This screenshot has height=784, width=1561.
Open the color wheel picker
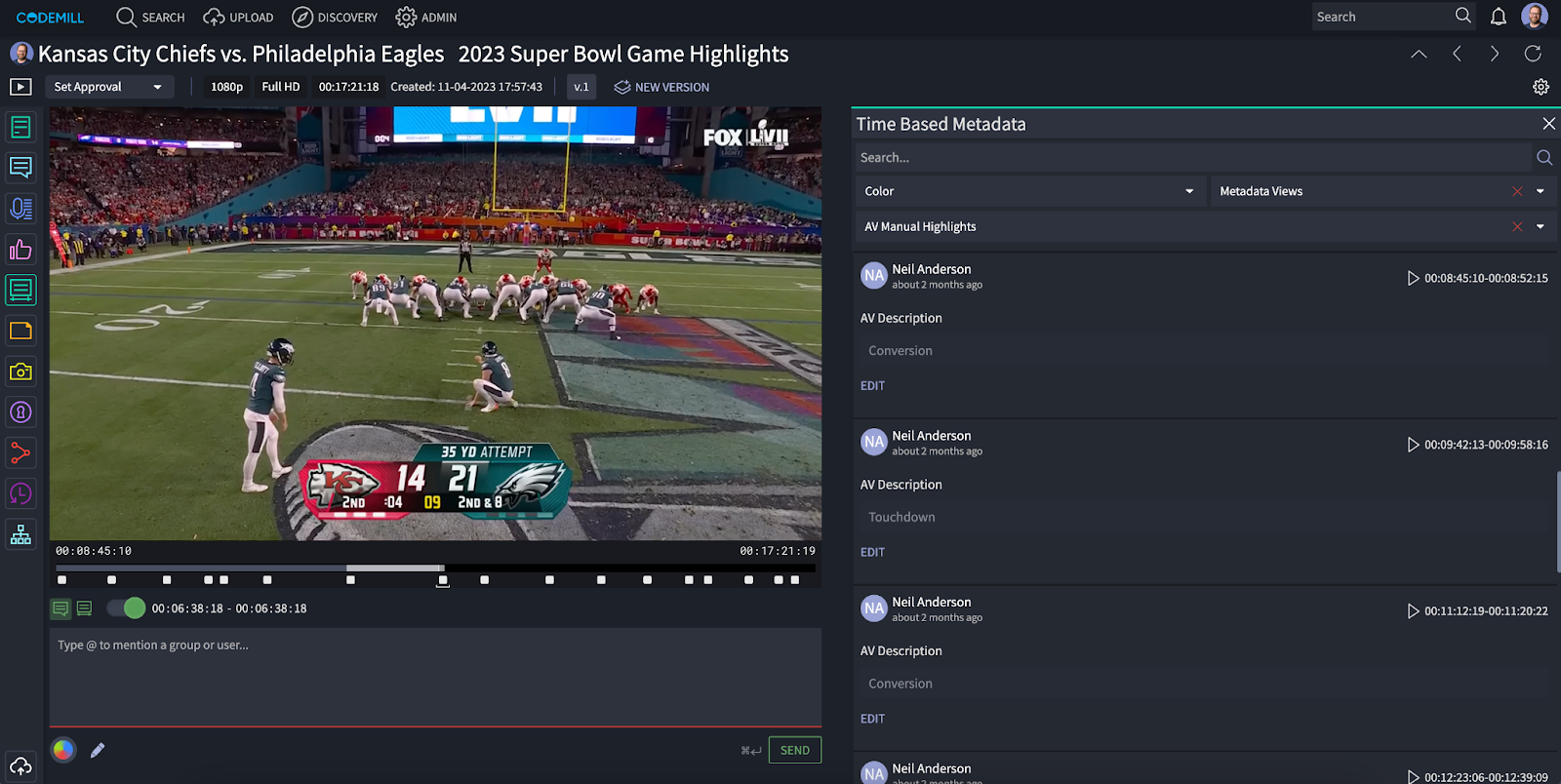pos(63,750)
